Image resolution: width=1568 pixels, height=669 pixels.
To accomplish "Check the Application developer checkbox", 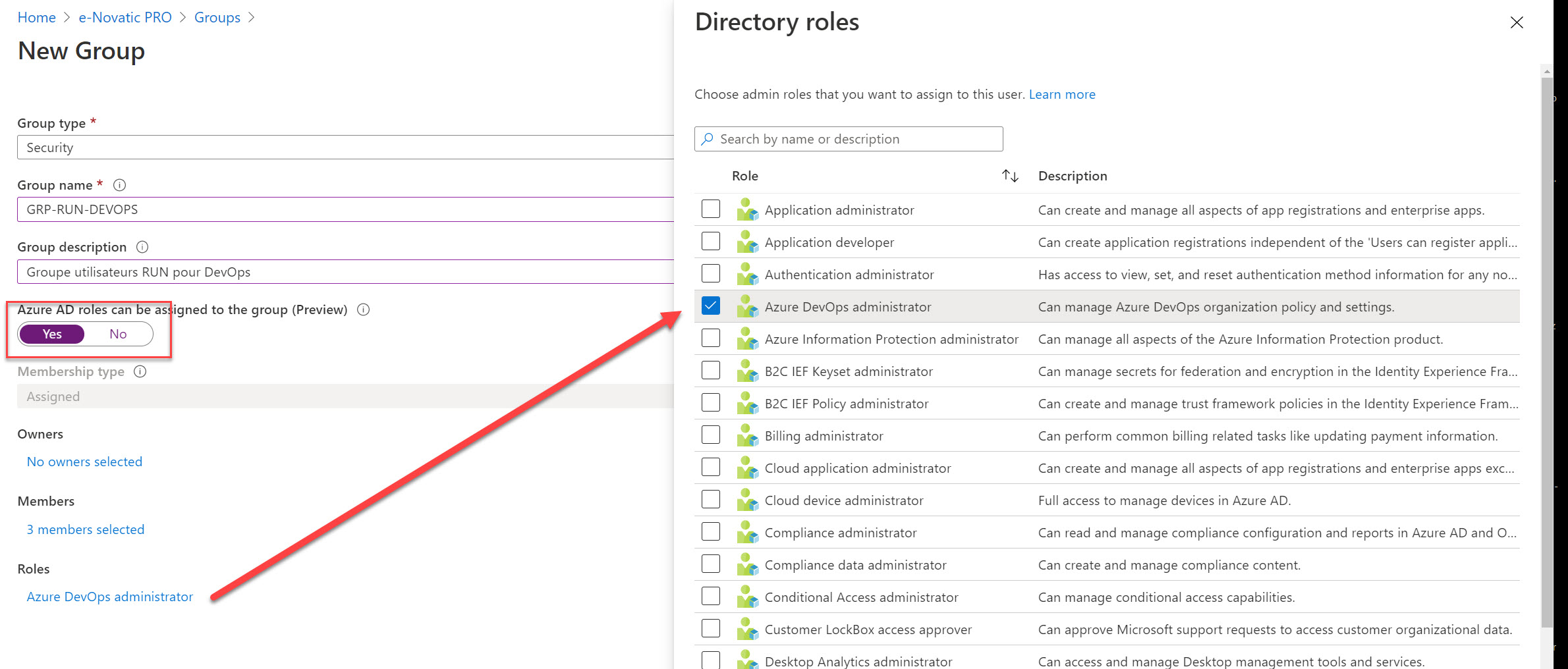I will click(x=711, y=241).
